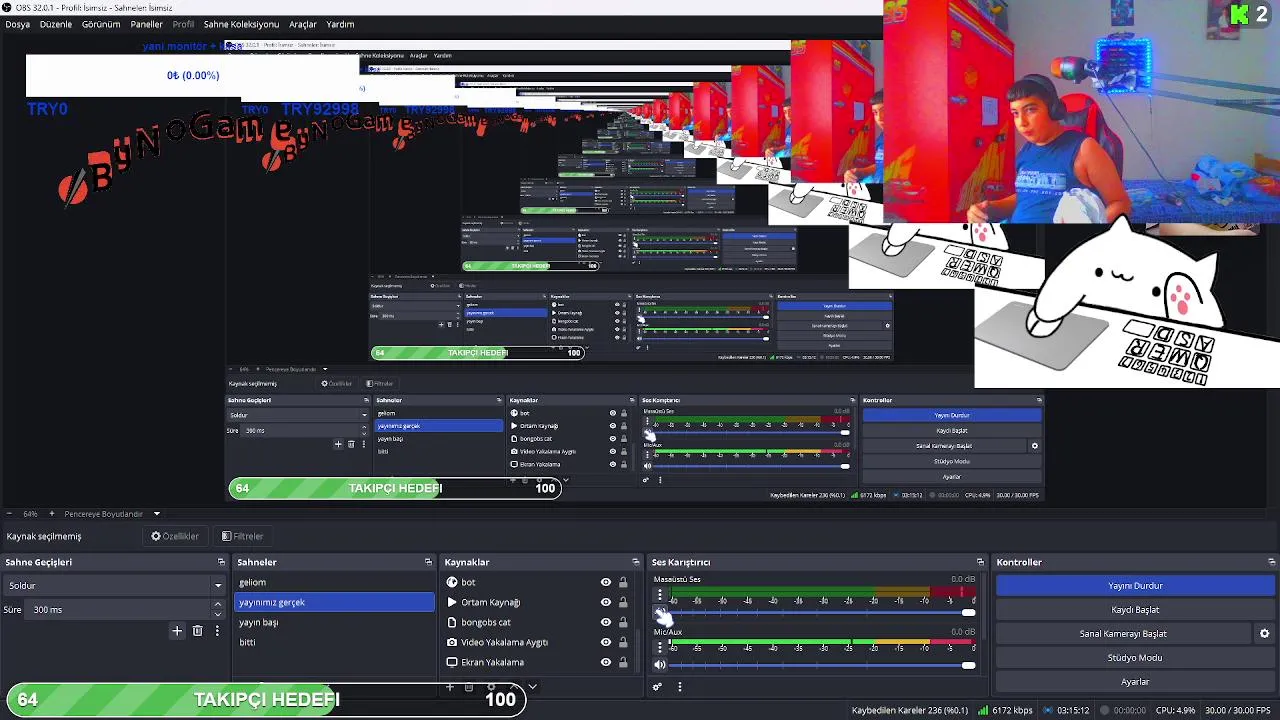Open Masaüstü Ses three-dot options menu
Image resolution: width=1280 pixels, height=720 pixels.
(x=659, y=595)
